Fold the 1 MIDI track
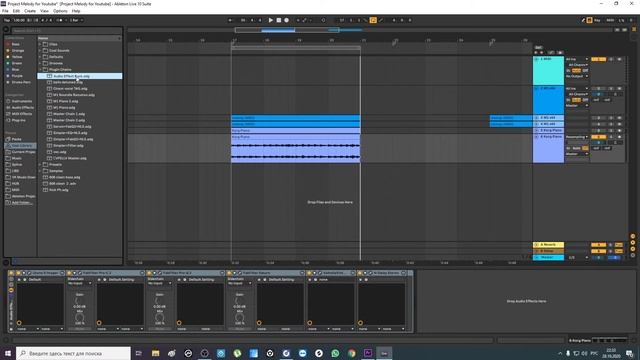This screenshot has width=640, height=360. 536,59
